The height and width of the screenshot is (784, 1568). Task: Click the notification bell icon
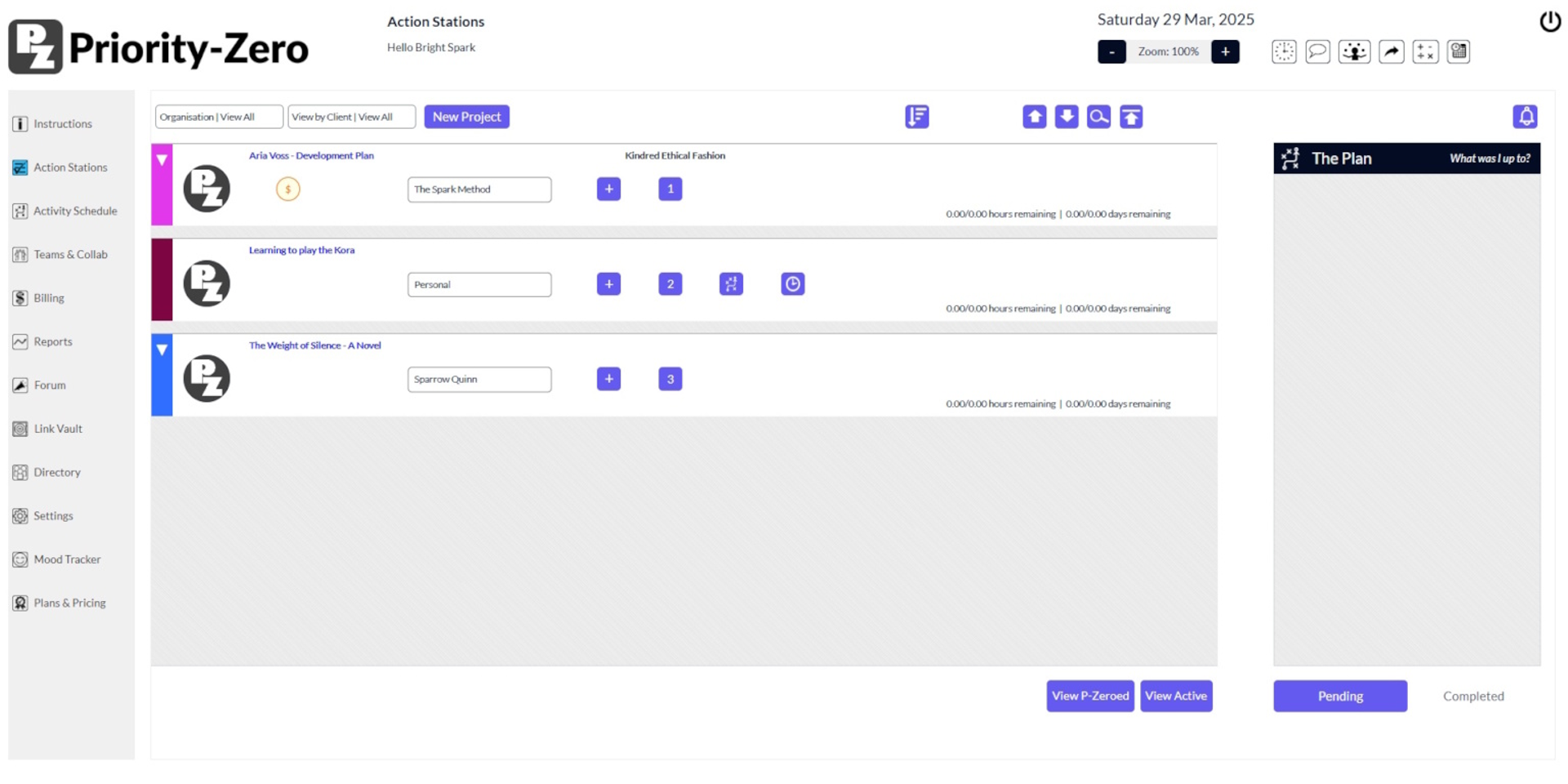1525,117
